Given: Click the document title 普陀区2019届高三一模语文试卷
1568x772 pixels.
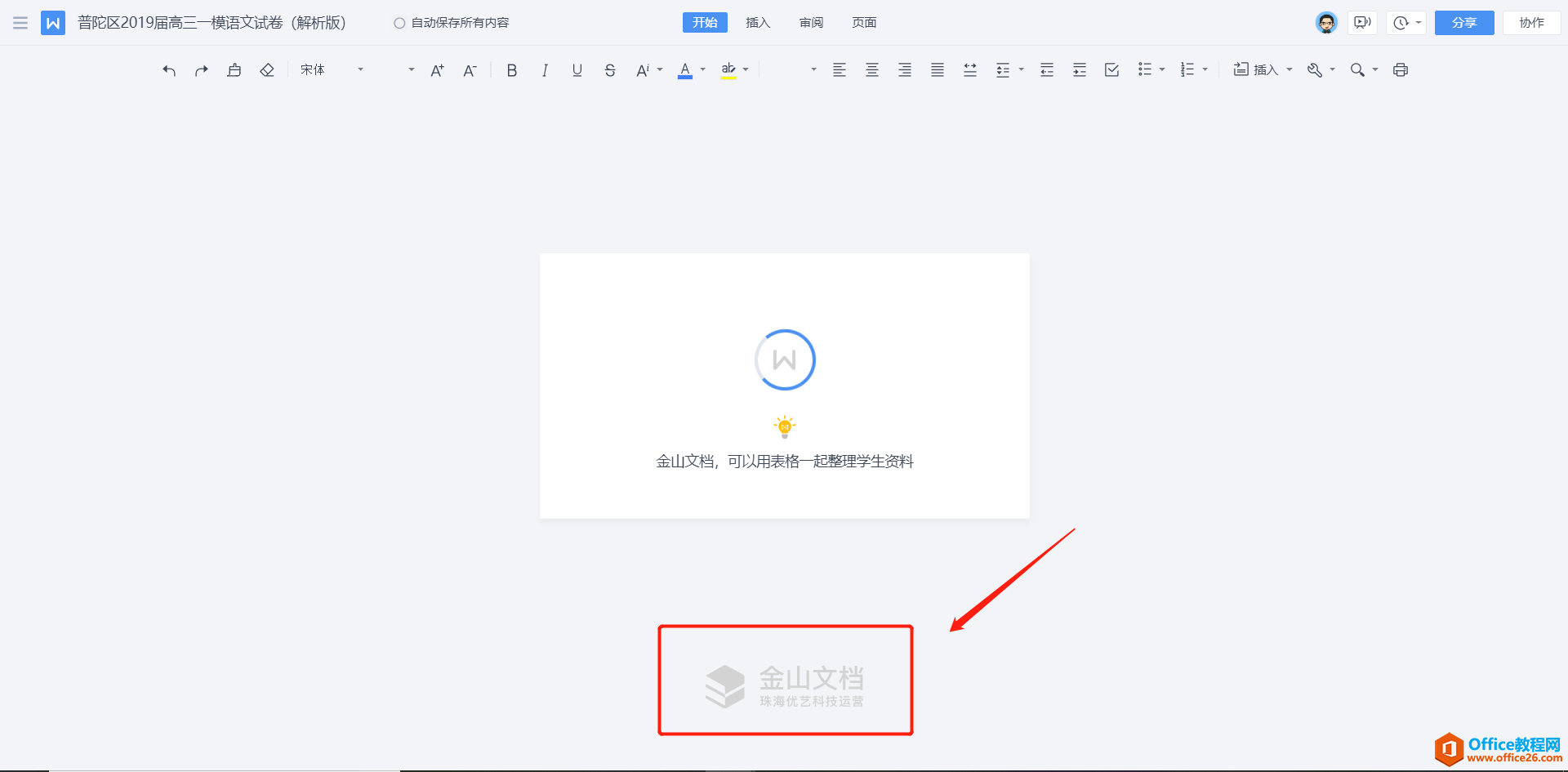Looking at the screenshot, I should click(x=212, y=23).
